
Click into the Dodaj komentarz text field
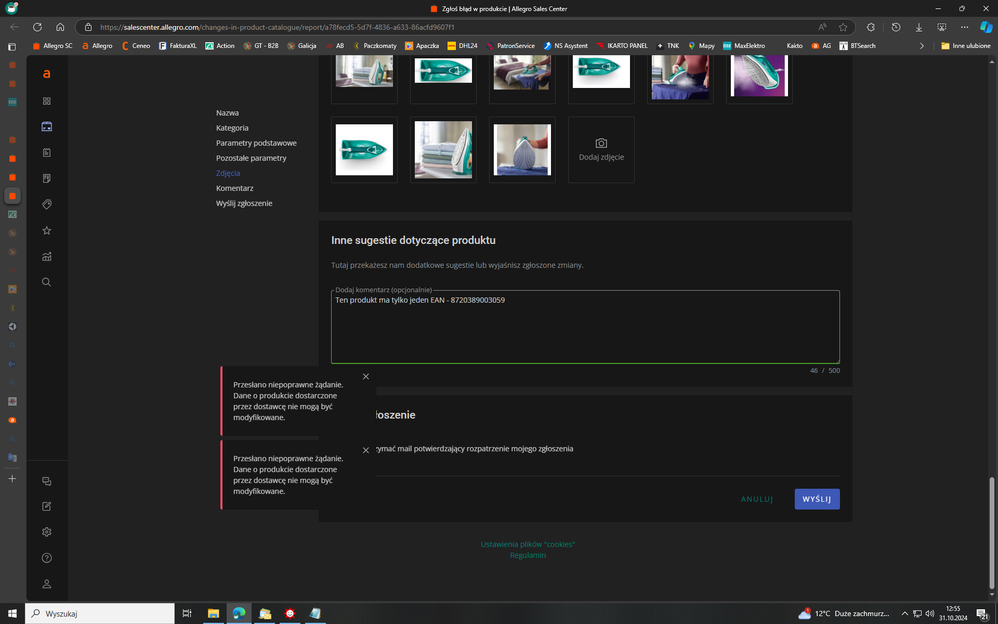pos(585,330)
